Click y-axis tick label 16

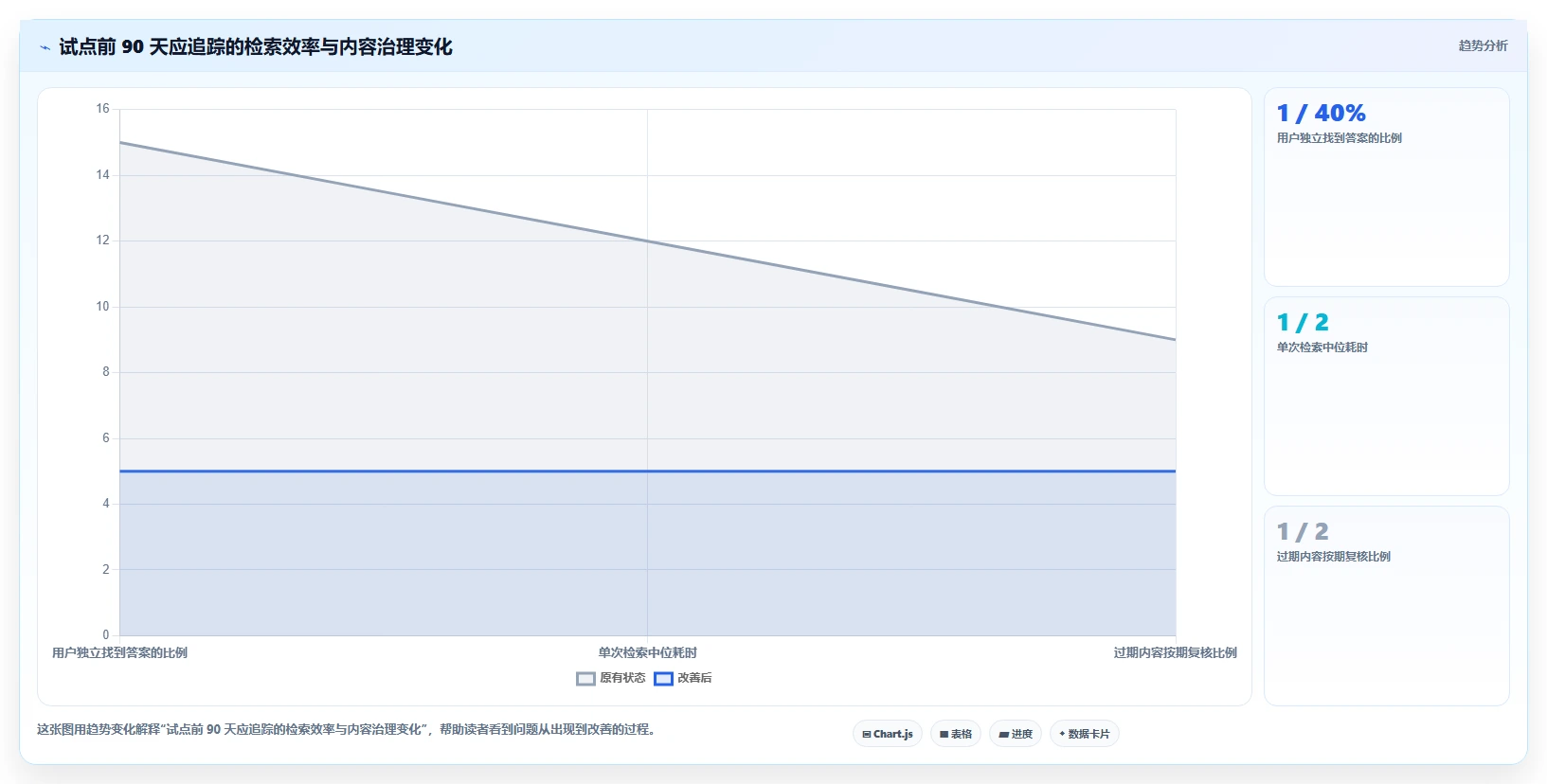(x=102, y=109)
